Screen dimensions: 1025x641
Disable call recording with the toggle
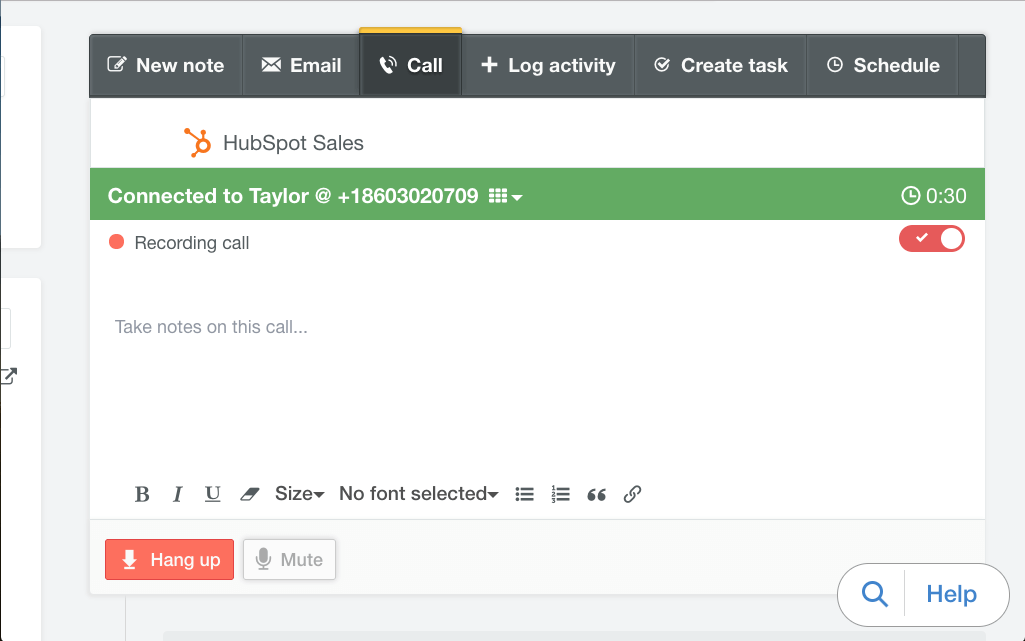(x=931, y=238)
